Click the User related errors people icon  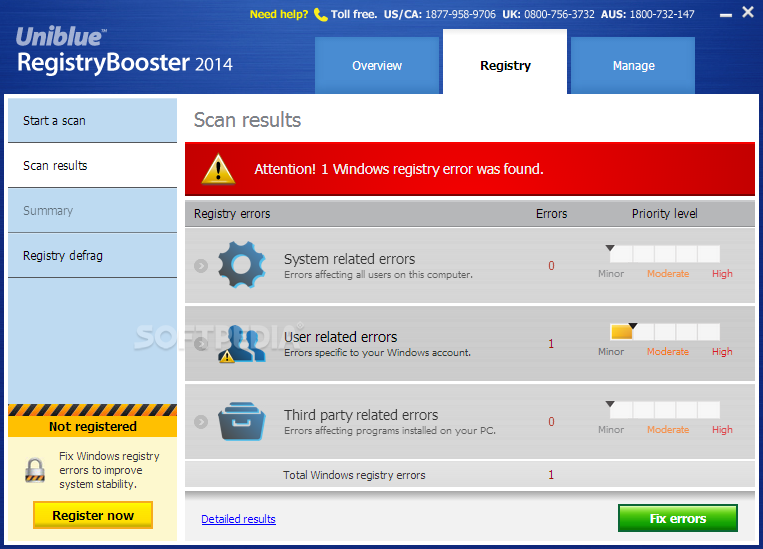(x=242, y=344)
